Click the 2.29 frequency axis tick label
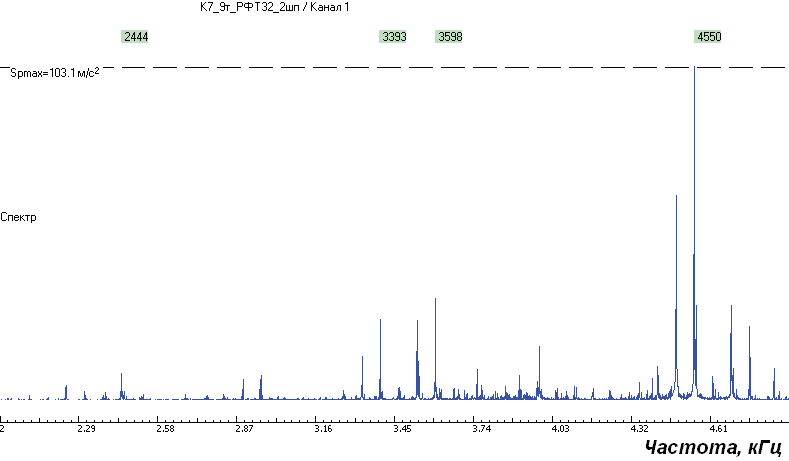 [x=86, y=429]
